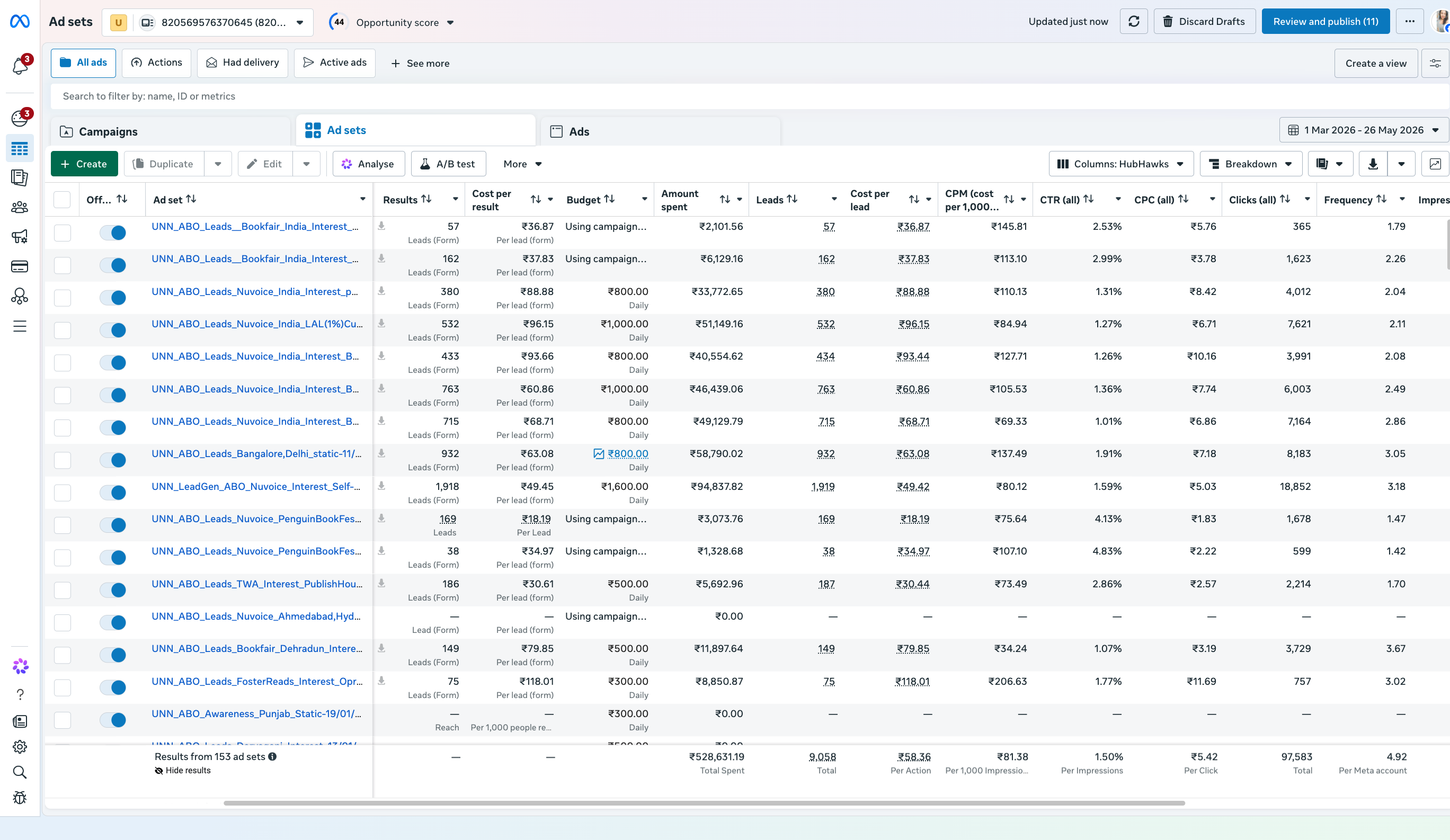Open the billing card icon in sidebar
The width and height of the screenshot is (1450, 840).
point(20,266)
